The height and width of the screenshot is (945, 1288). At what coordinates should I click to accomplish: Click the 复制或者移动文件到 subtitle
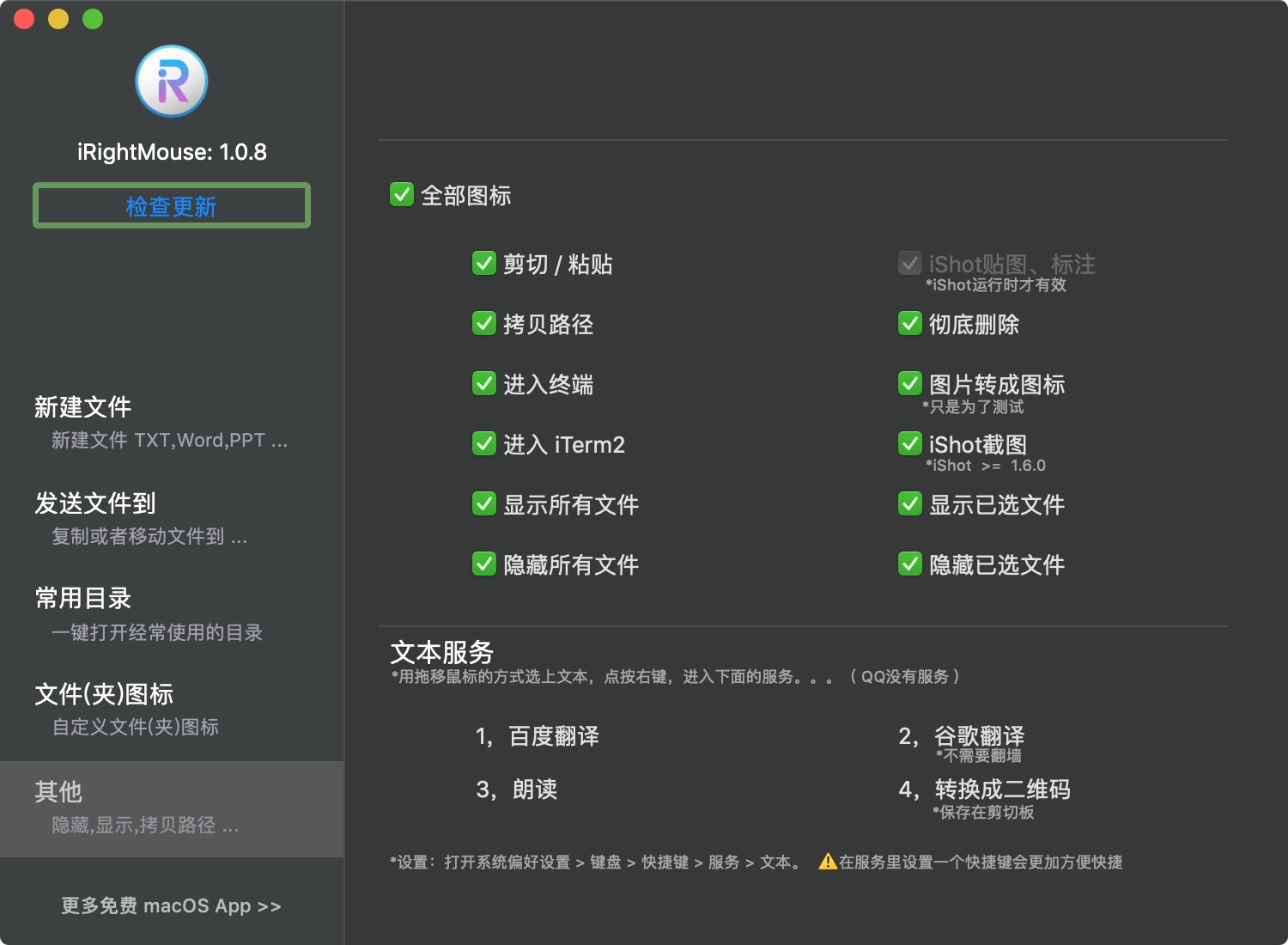point(149,537)
